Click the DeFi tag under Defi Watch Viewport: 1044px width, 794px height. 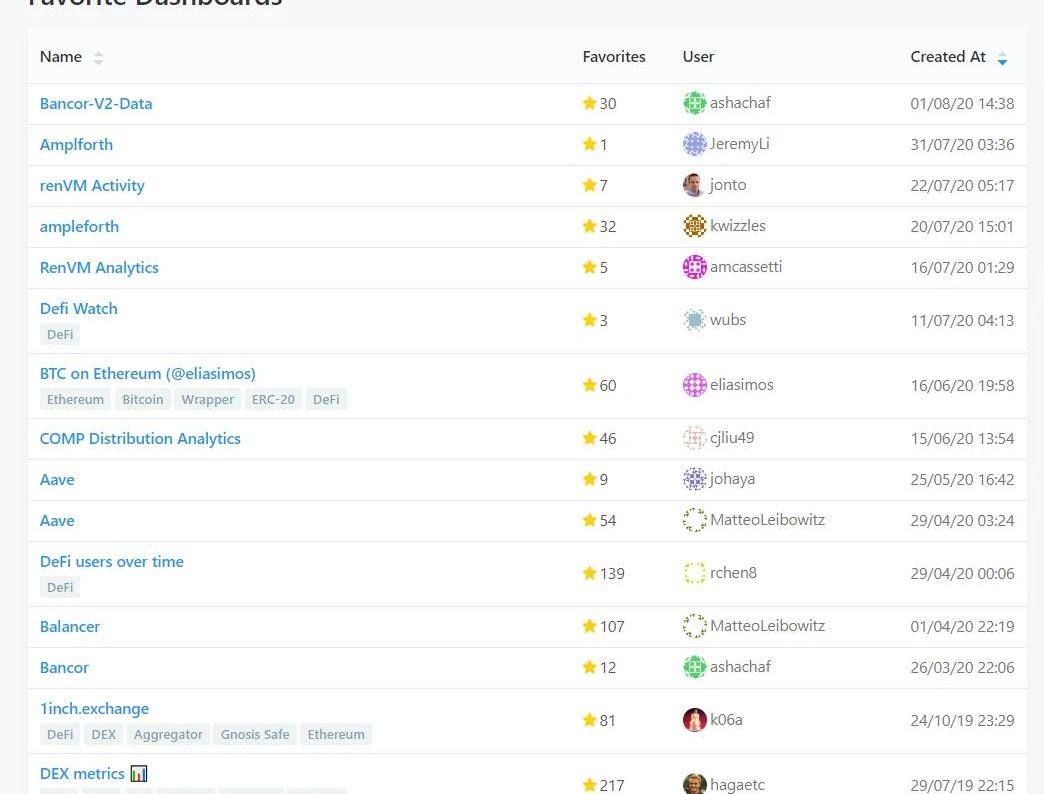coord(60,334)
